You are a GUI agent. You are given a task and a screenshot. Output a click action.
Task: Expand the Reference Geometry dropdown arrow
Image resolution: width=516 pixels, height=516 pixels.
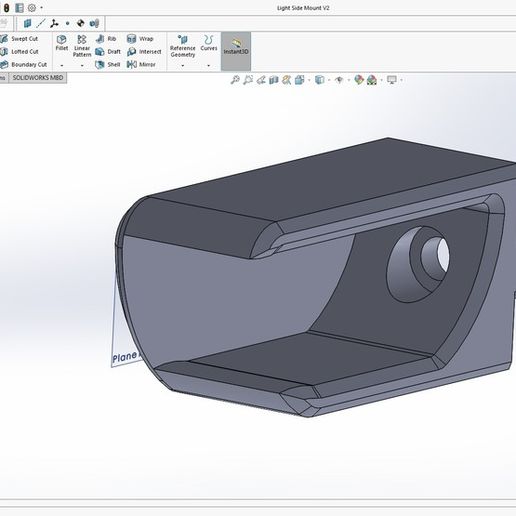point(183,66)
